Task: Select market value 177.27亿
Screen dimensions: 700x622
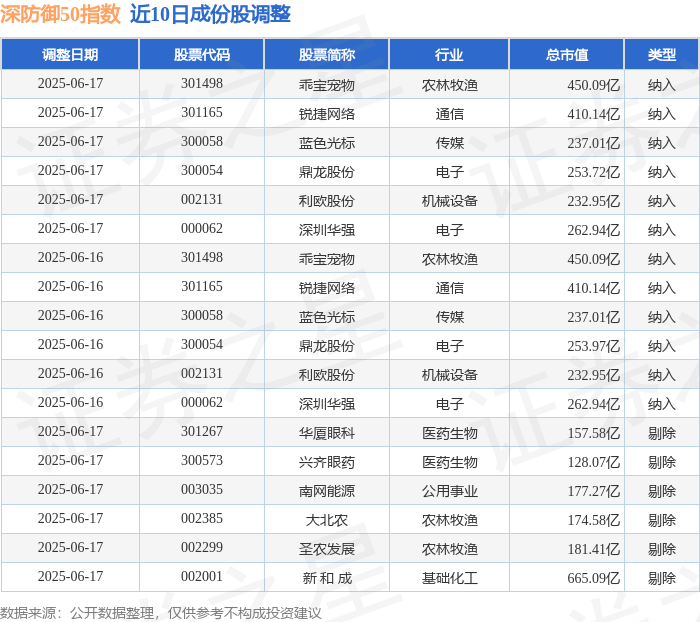Action: point(594,491)
